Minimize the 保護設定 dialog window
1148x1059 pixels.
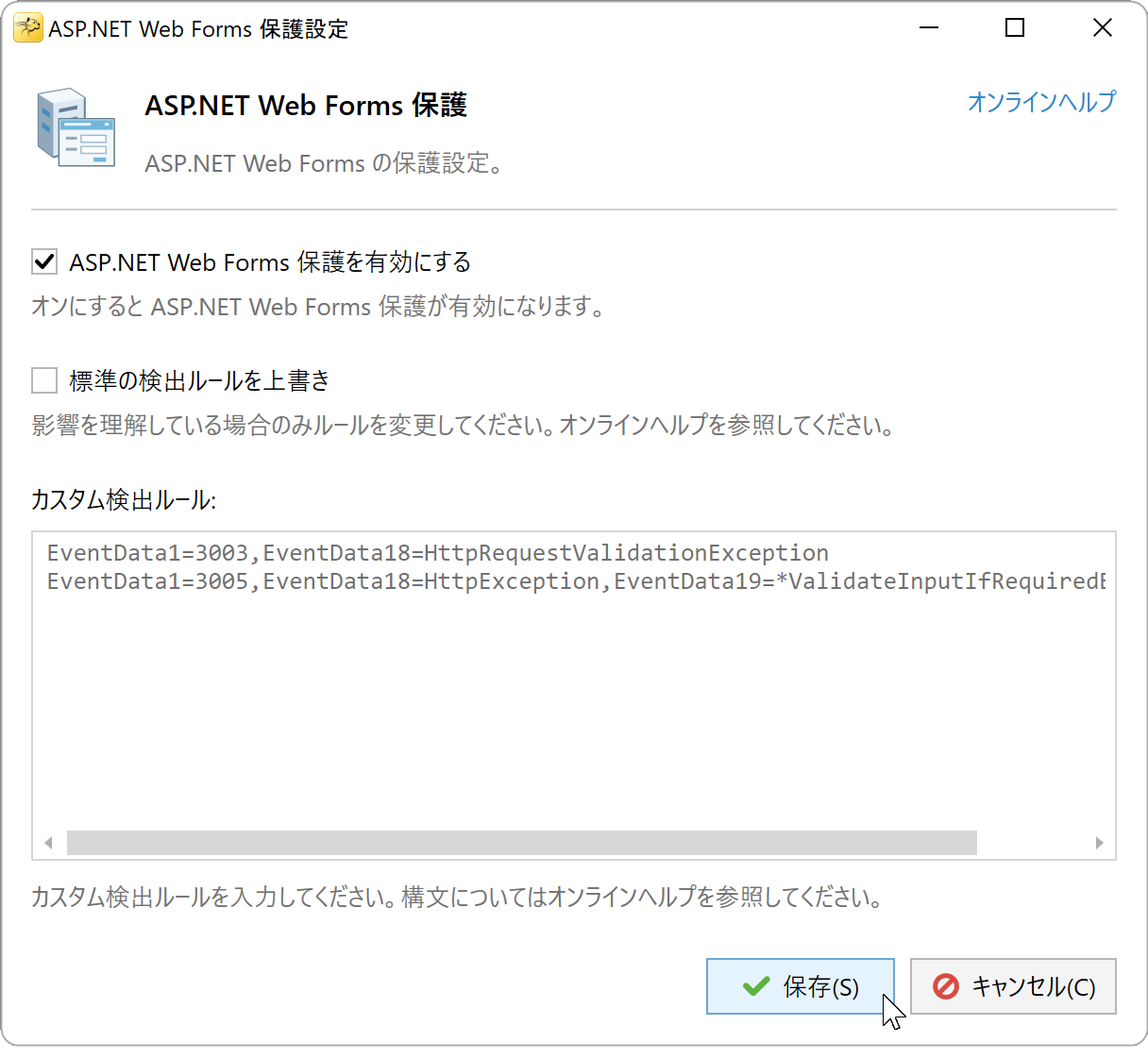(x=929, y=28)
